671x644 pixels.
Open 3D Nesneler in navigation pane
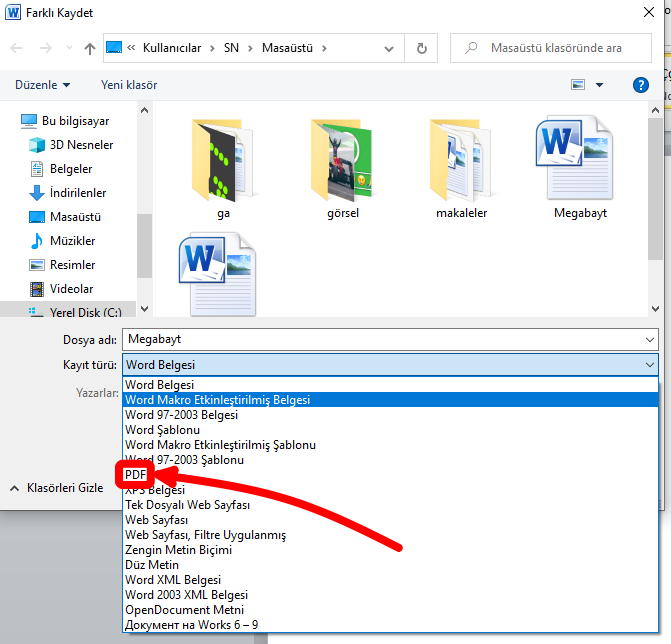point(81,145)
